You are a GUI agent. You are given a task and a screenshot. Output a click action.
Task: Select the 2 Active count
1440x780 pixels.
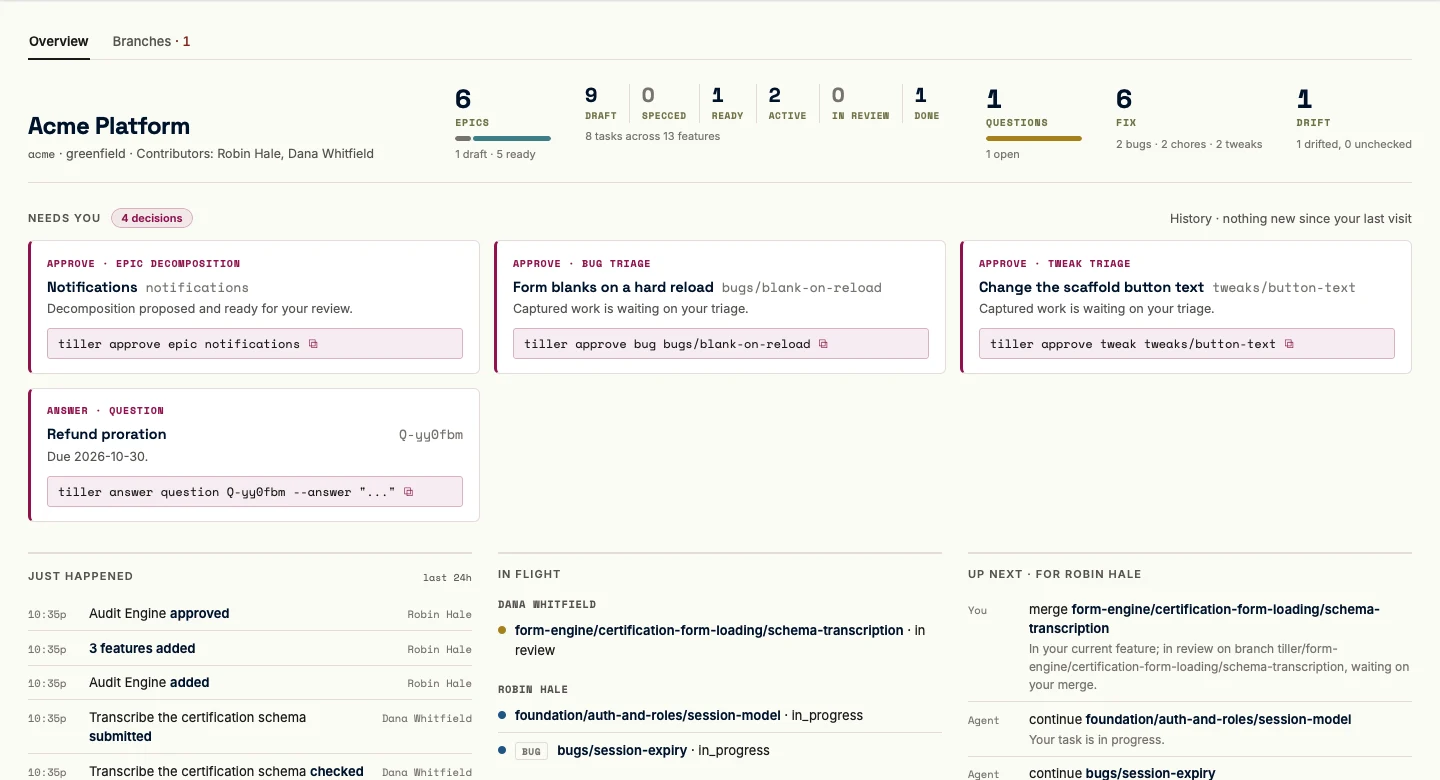pyautogui.click(x=787, y=103)
